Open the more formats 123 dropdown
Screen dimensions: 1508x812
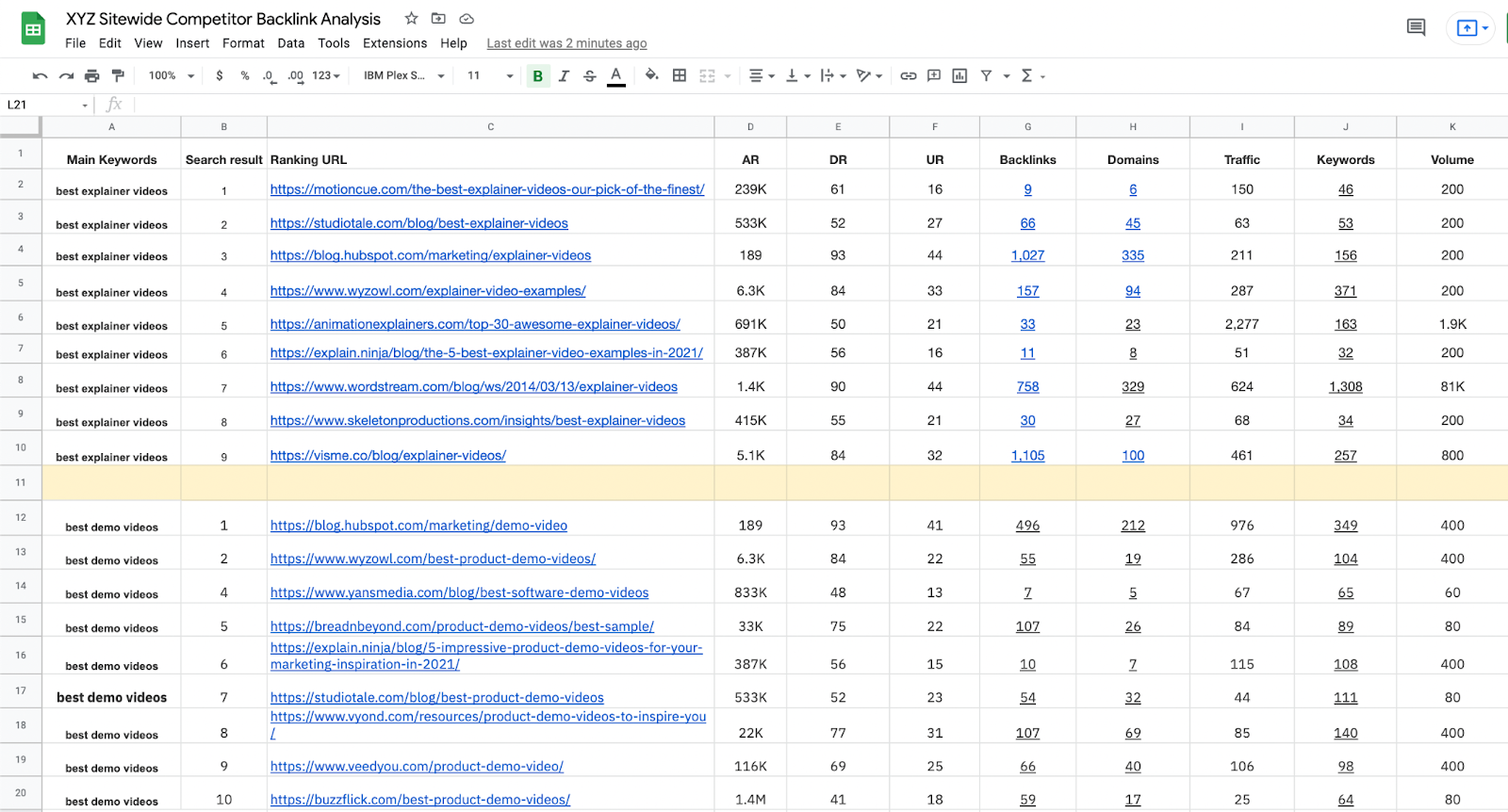[x=326, y=75]
